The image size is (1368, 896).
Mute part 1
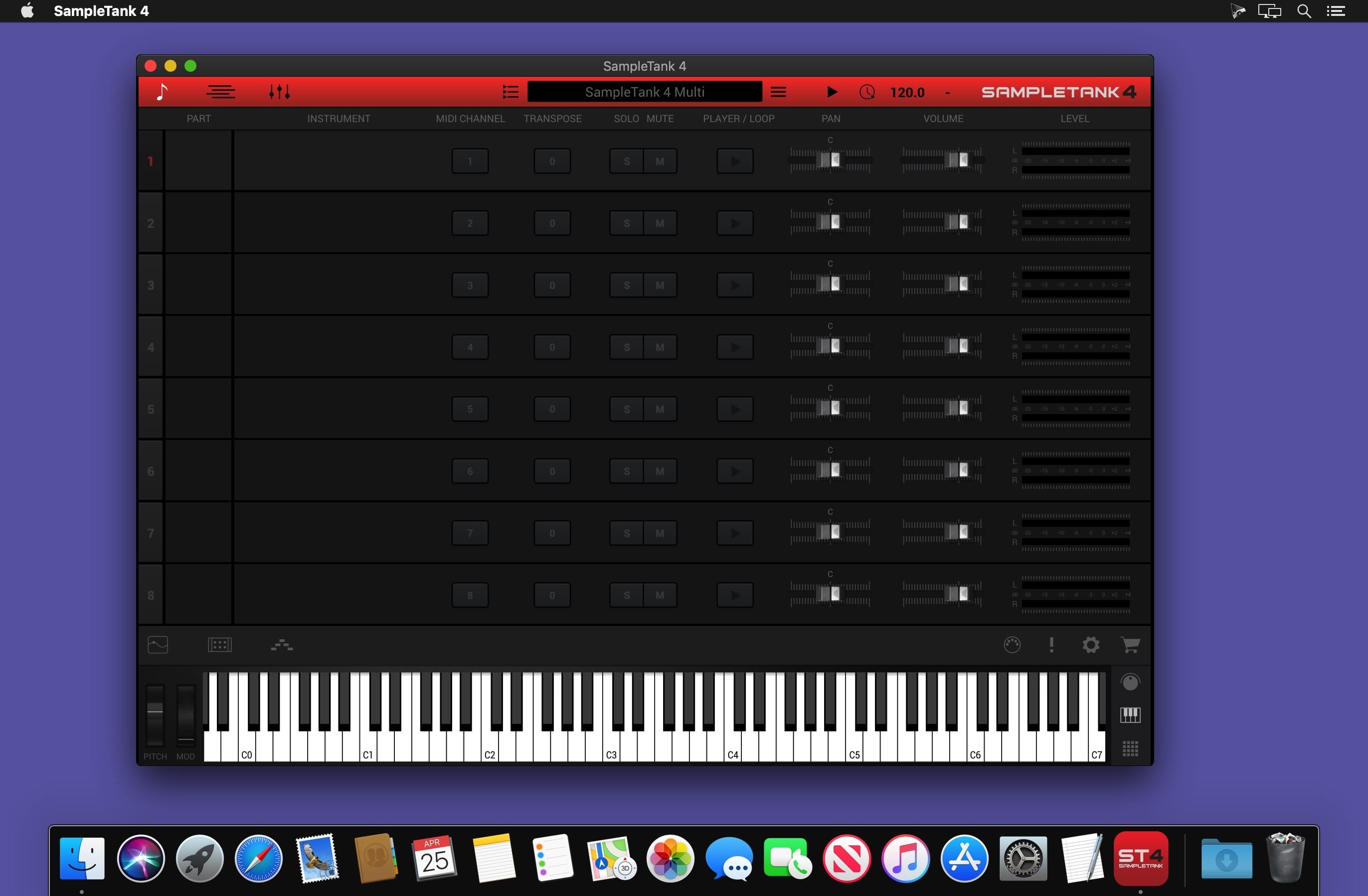(x=660, y=161)
